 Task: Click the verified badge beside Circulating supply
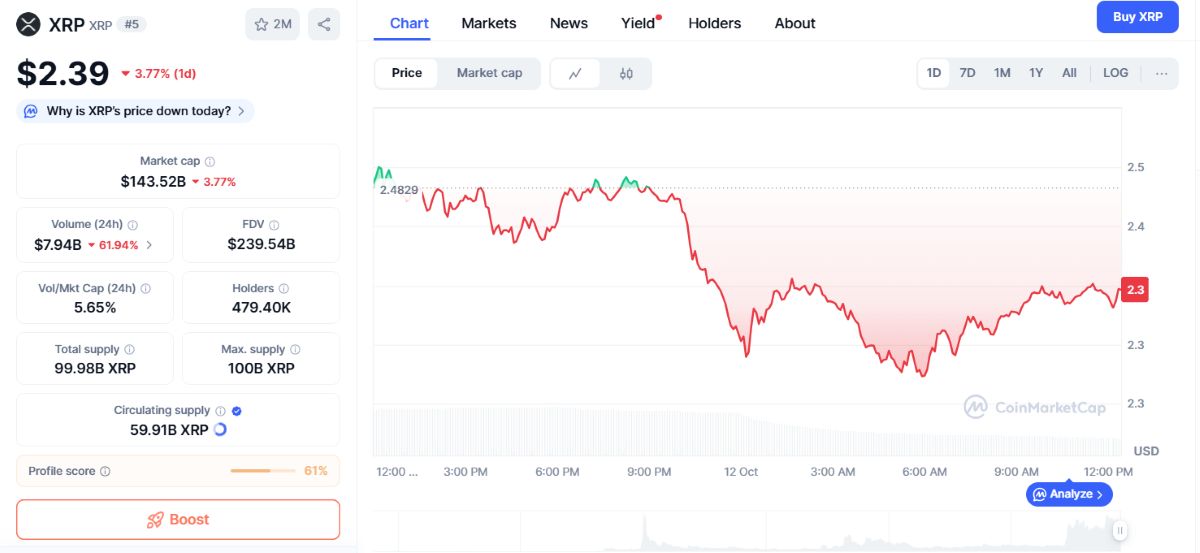[236, 410]
